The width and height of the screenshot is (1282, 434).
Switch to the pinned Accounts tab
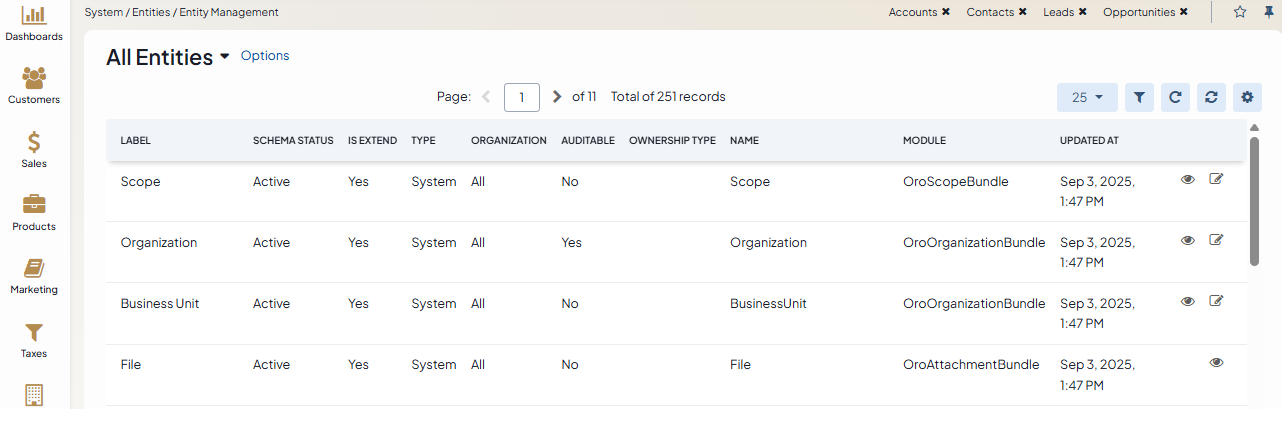click(912, 12)
